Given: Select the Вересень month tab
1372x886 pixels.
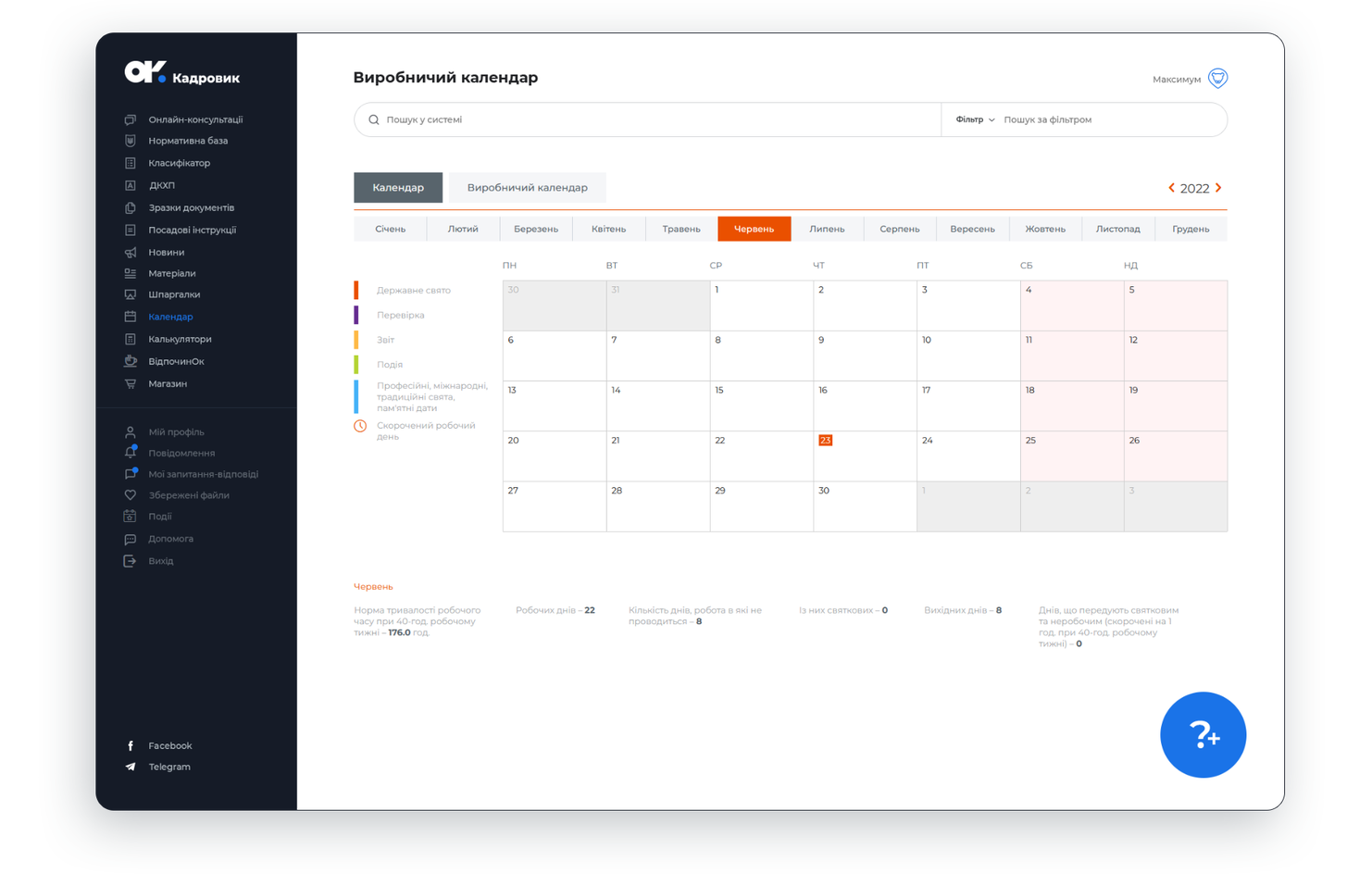Looking at the screenshot, I should click(972, 229).
